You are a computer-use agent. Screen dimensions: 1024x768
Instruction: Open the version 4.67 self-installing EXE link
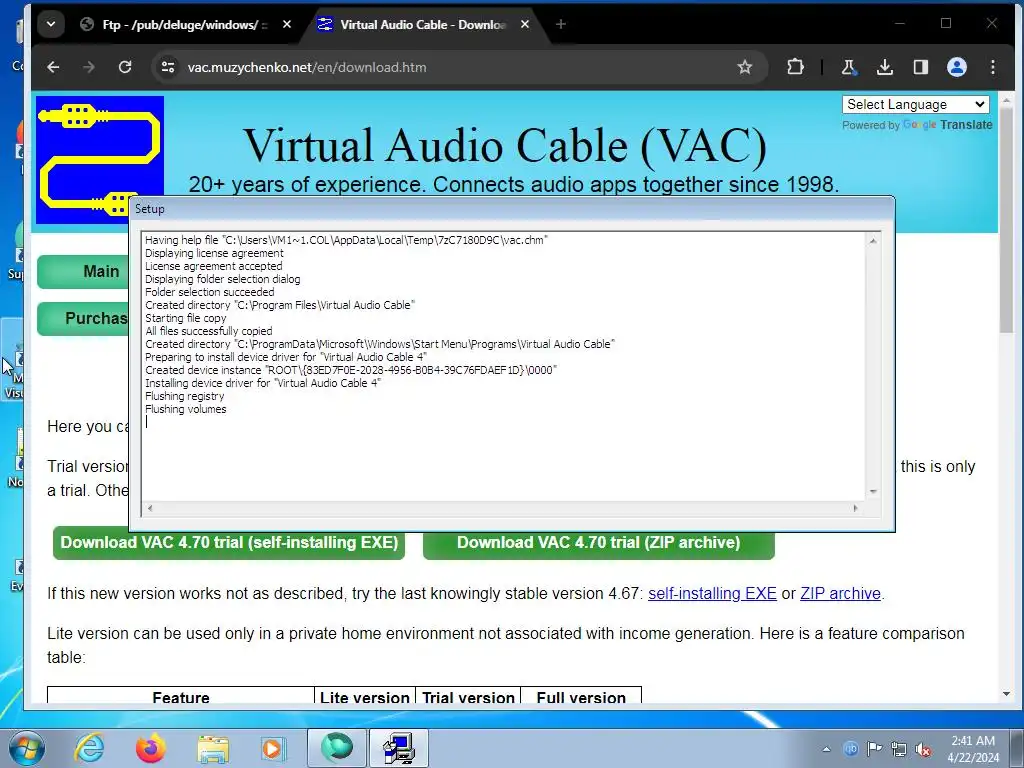pyautogui.click(x=712, y=594)
